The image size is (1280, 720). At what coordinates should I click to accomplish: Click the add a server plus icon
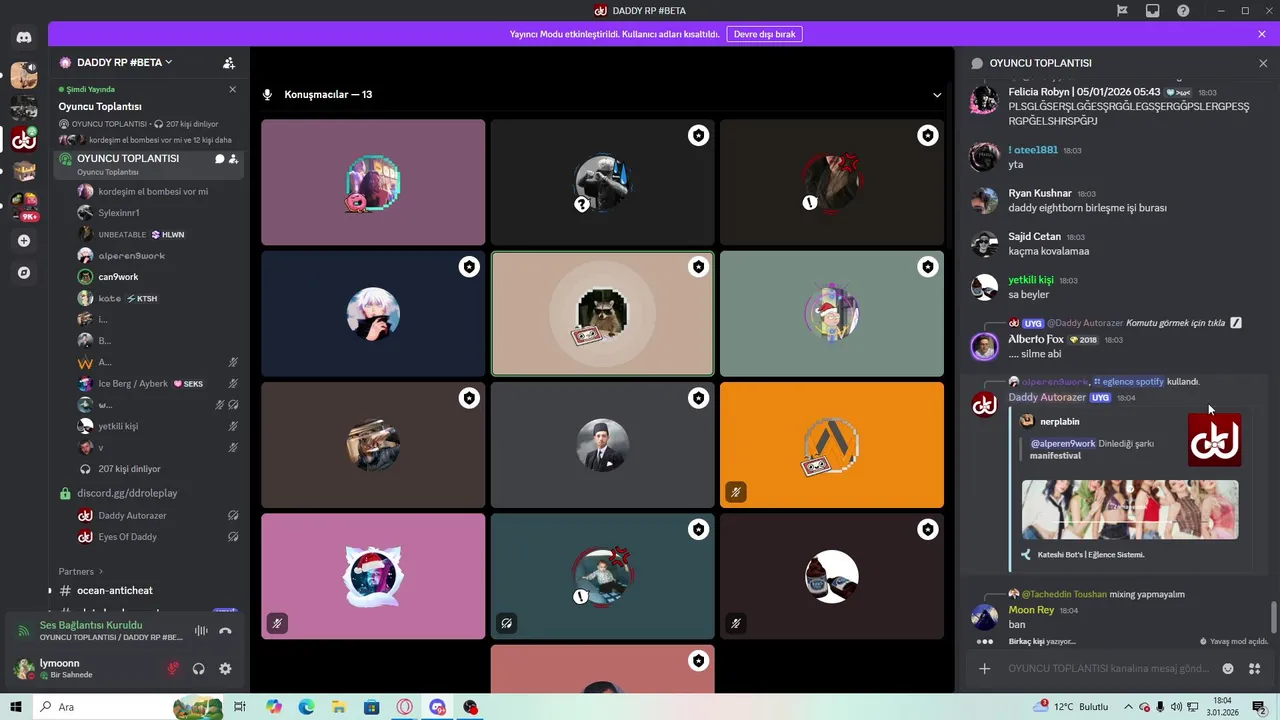(x=24, y=240)
